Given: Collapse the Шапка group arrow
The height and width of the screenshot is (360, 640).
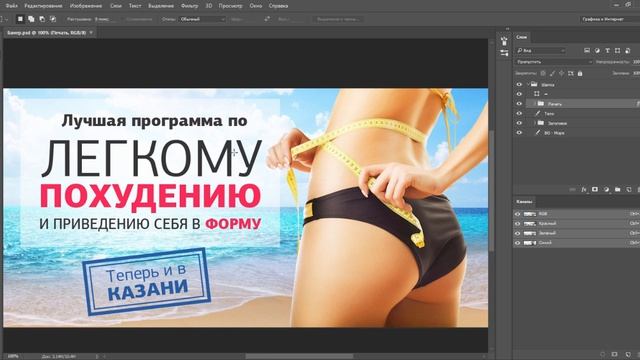Looking at the screenshot, I should [528, 84].
